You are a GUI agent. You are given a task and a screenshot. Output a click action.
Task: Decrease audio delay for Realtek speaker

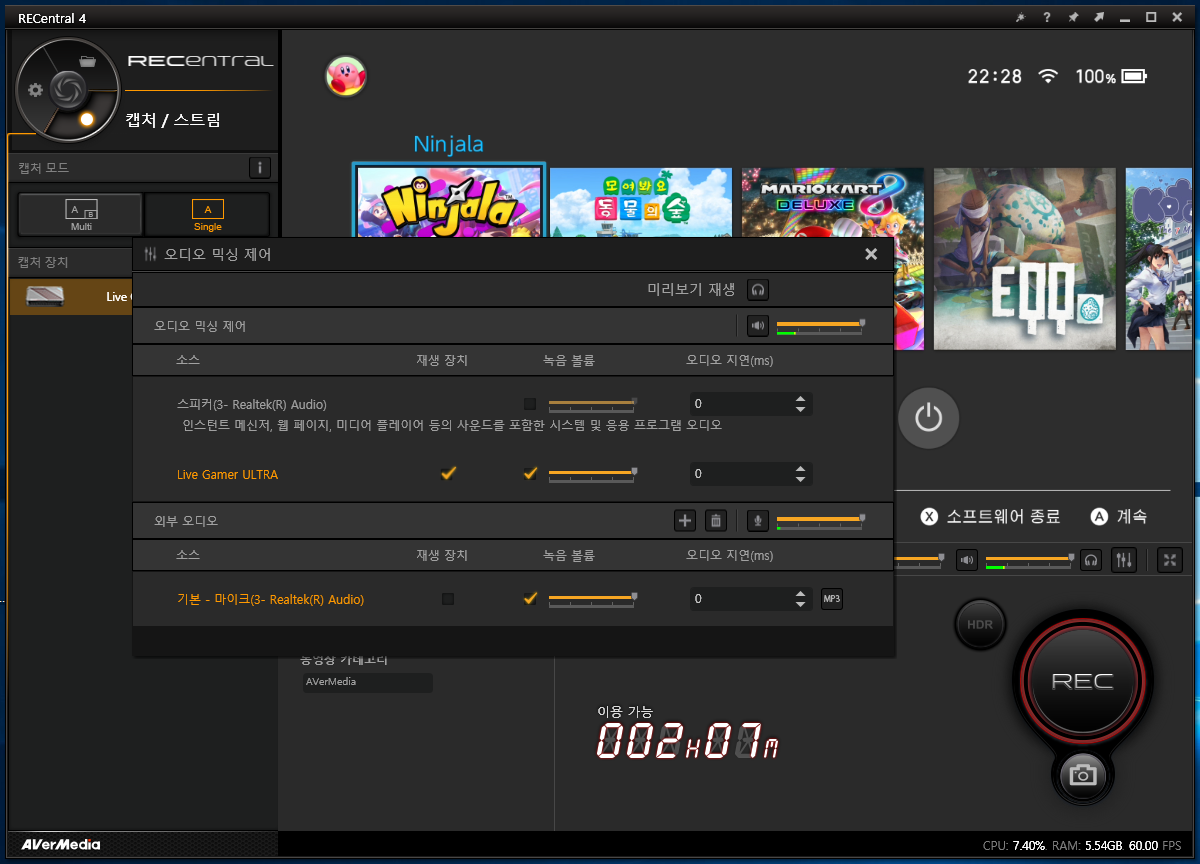pos(800,409)
